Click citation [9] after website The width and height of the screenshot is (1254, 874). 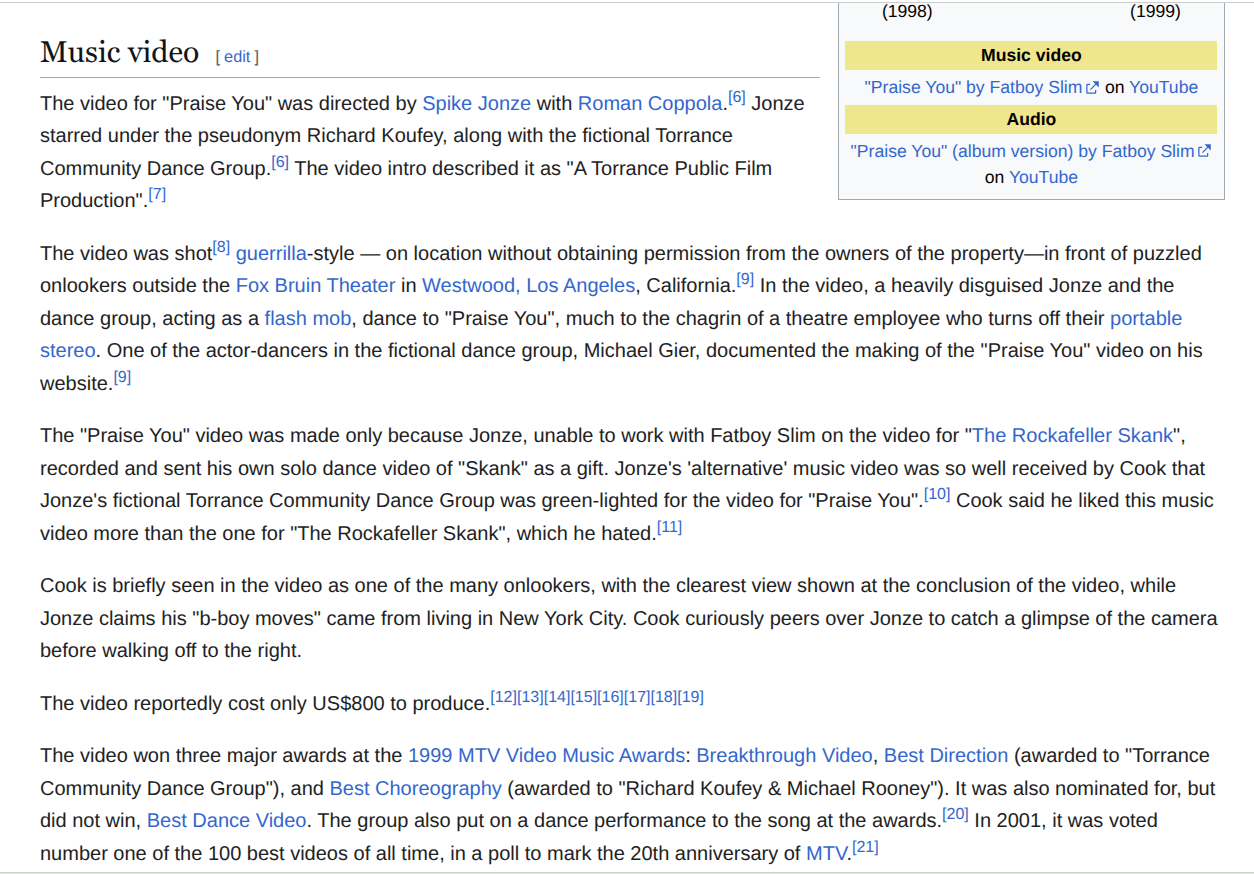(122, 377)
